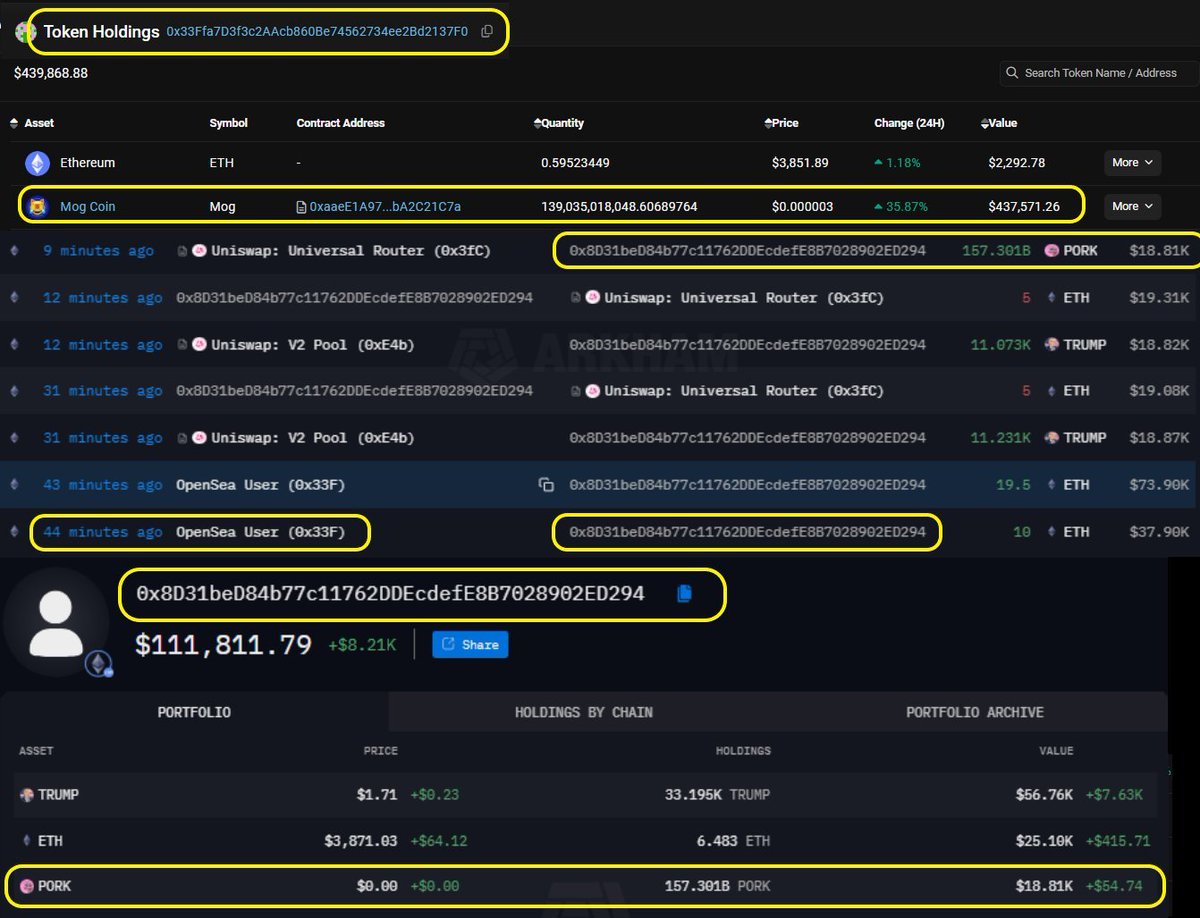
Task: Select the PORK asset in the portfolio
Action: coord(55,886)
